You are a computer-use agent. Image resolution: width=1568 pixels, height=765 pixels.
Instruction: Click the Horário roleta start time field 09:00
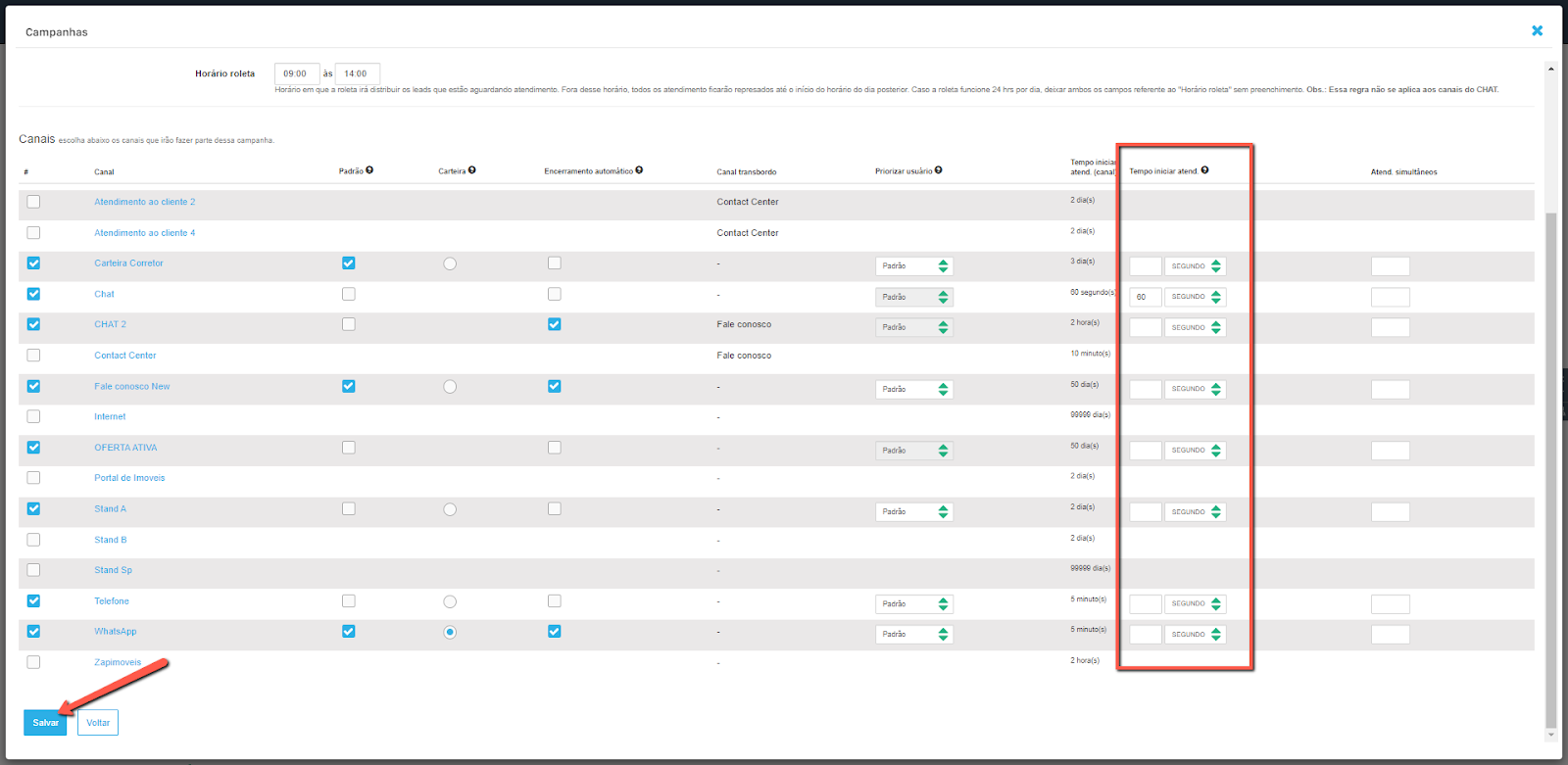coord(296,73)
